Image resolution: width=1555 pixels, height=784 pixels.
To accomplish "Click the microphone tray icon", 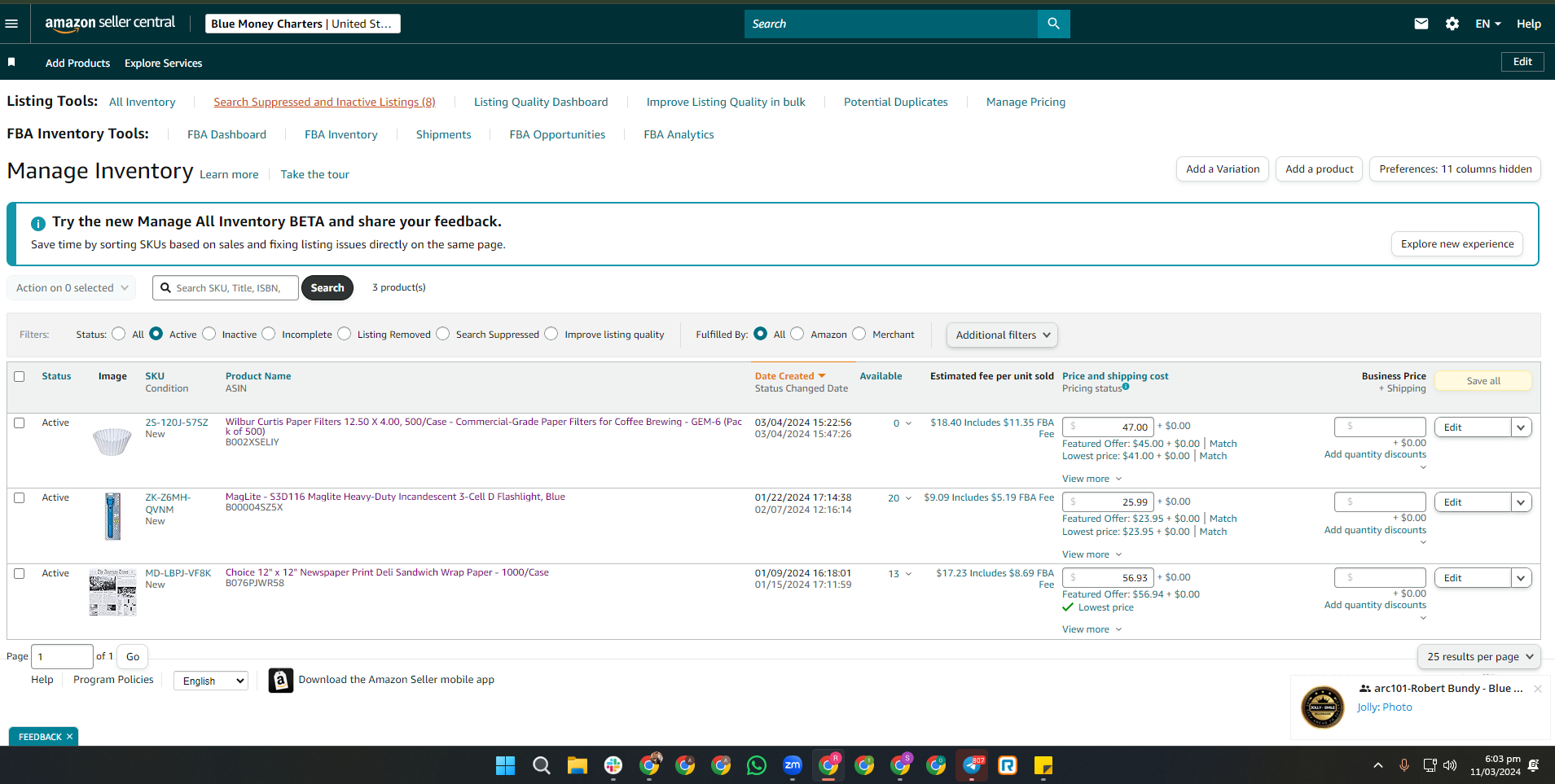I will (1403, 765).
